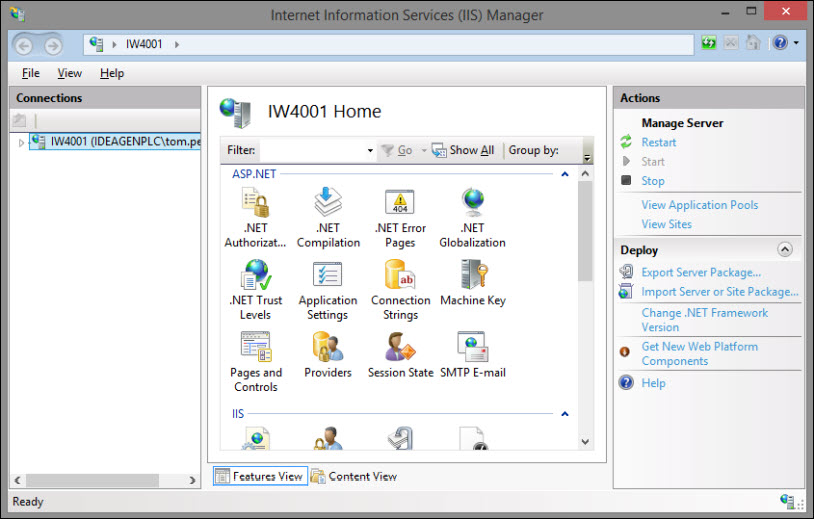Click the Connections horizontal scrollbar thumb

point(92,480)
